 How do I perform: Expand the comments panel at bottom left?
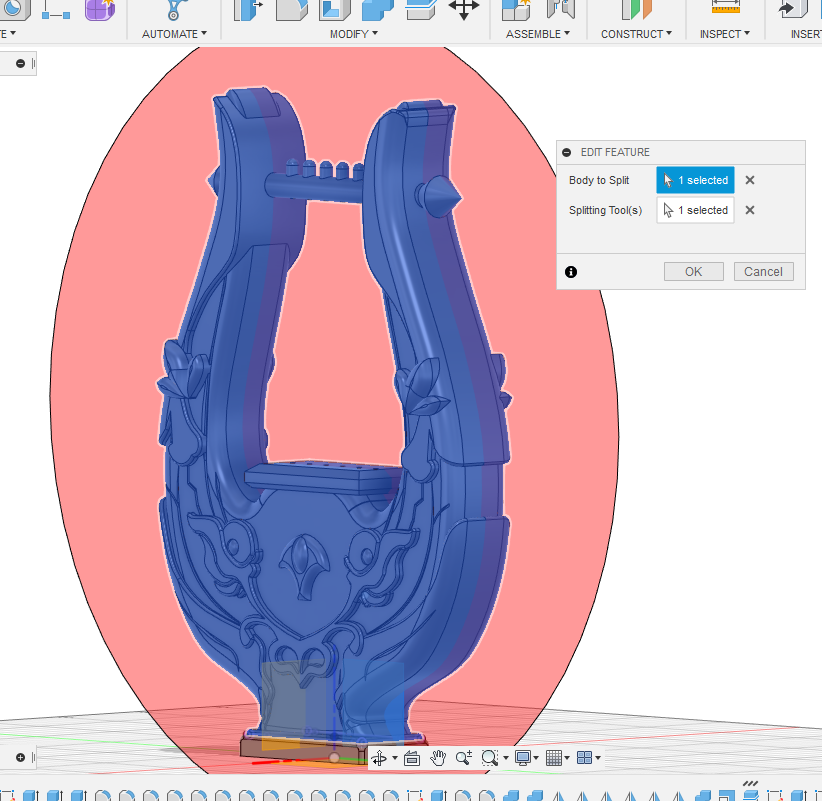pos(20,757)
